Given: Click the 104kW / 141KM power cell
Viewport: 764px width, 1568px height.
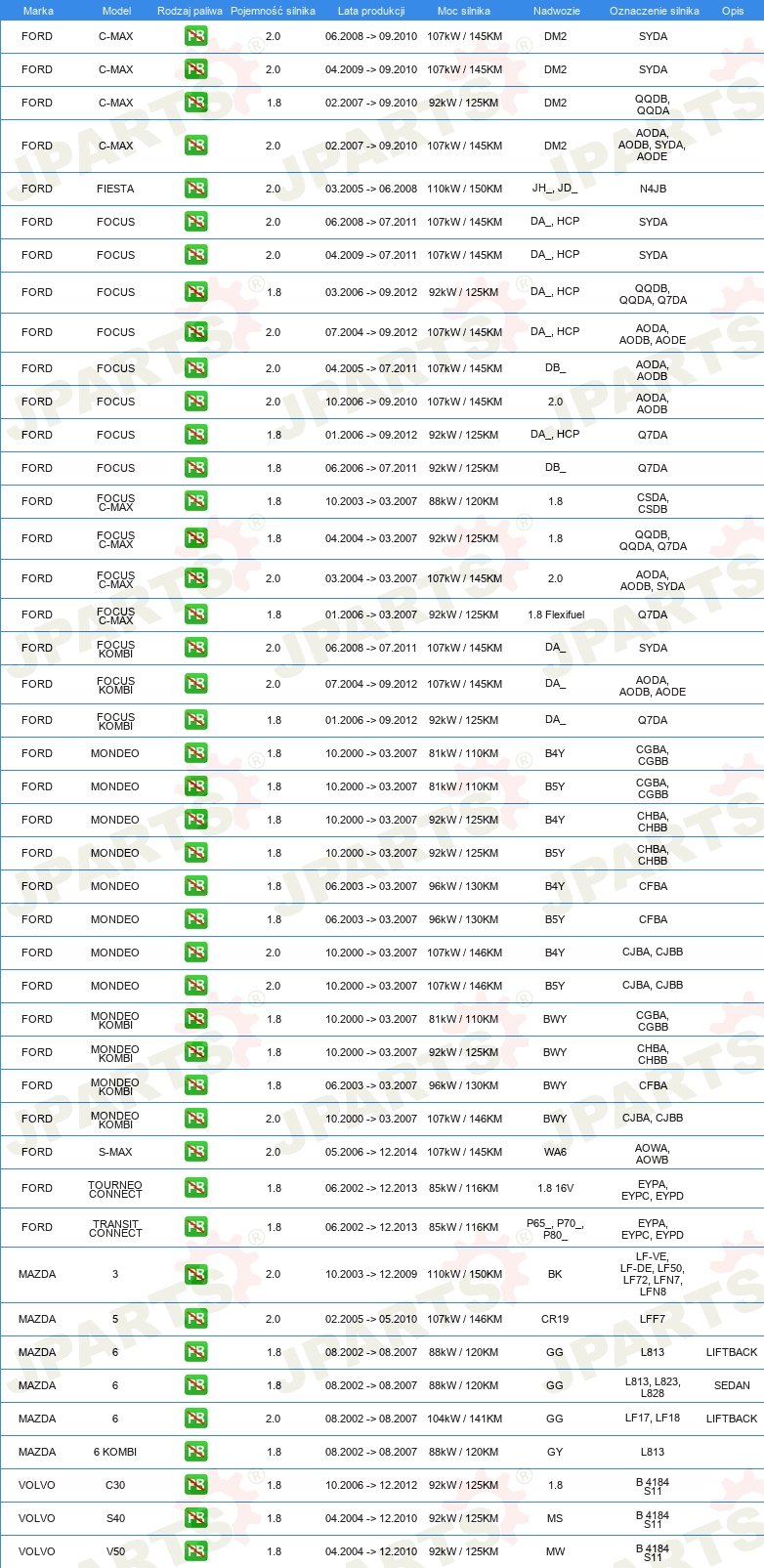Looking at the screenshot, I should [x=464, y=1419].
